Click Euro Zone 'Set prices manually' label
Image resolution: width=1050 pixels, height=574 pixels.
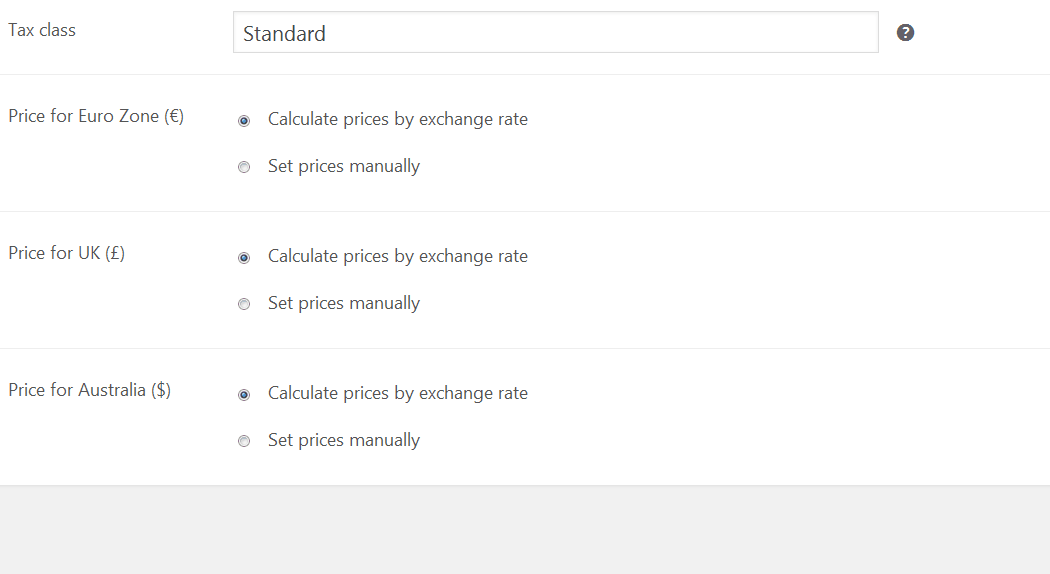click(343, 167)
